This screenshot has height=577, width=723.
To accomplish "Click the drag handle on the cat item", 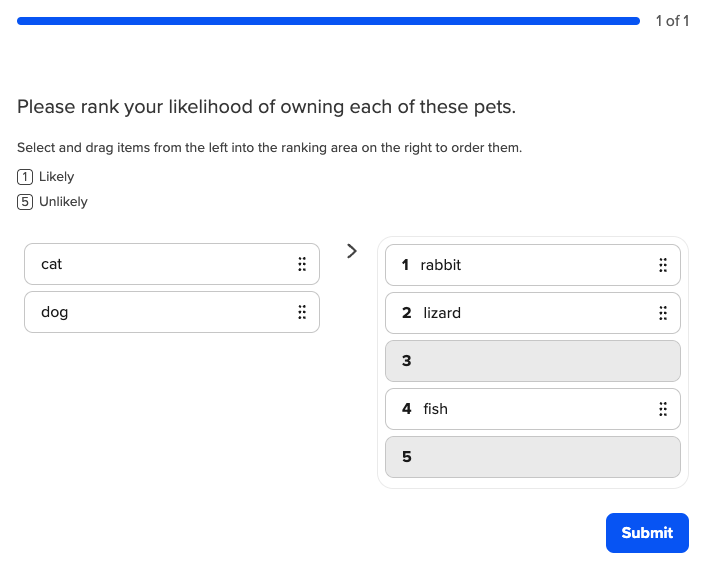I will (x=301, y=264).
